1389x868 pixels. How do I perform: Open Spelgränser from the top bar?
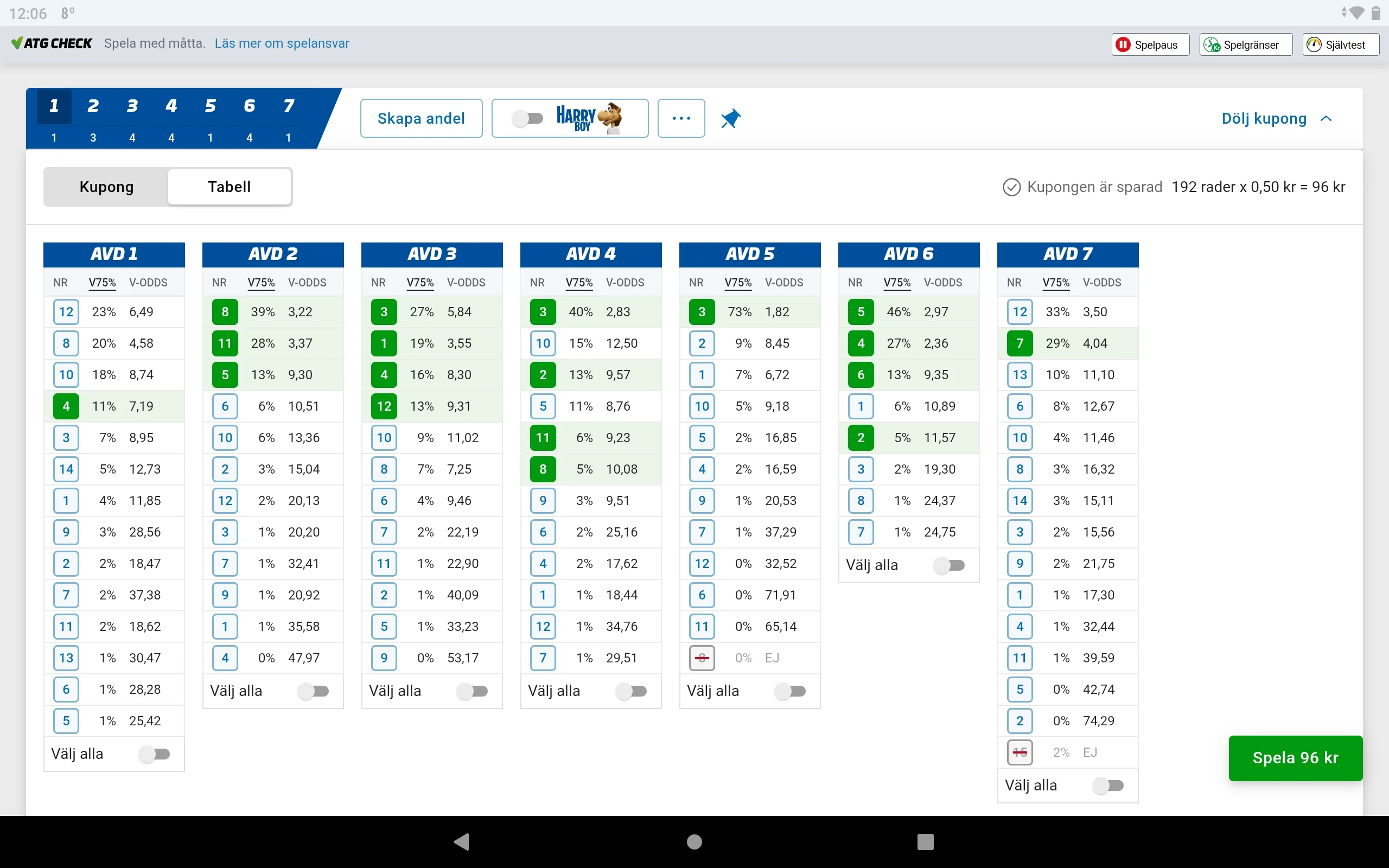(x=1244, y=44)
